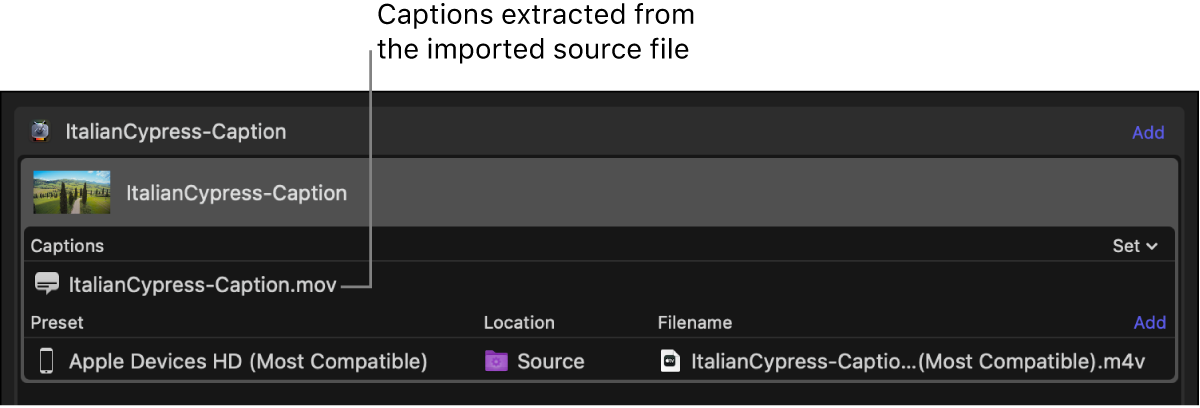
Task: Click the Apple device preset icon
Action: coord(46,361)
